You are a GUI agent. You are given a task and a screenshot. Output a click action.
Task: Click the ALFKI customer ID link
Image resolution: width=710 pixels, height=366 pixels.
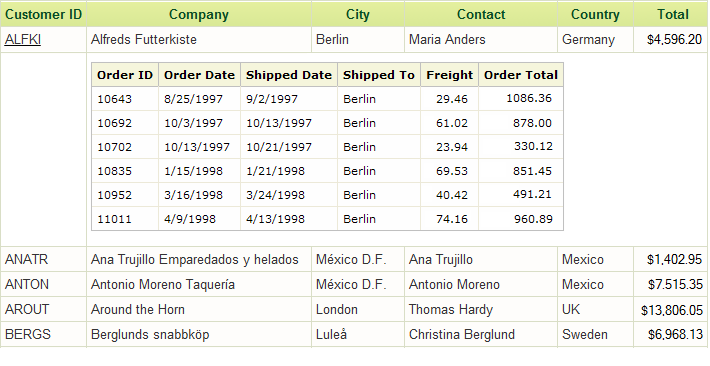[23, 40]
